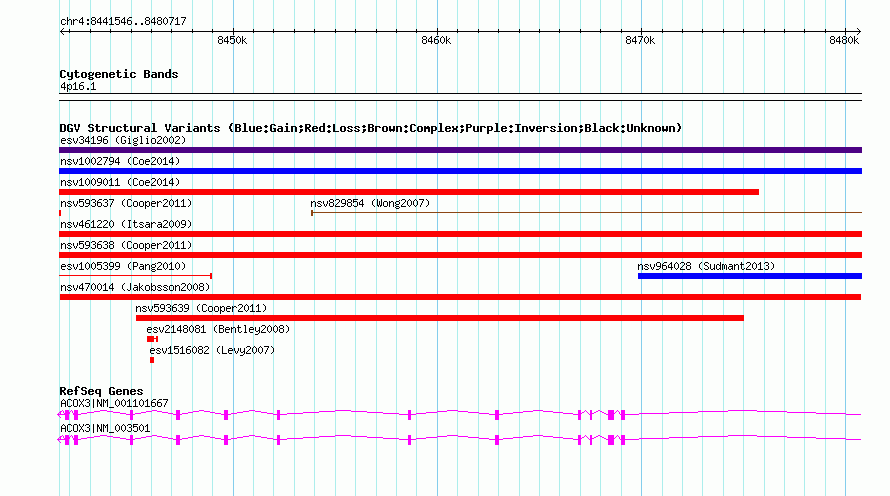This screenshot has width=890, height=496.
Task: Select the purple esv34196 inversion bar
Action: pyautogui.click(x=460, y=150)
